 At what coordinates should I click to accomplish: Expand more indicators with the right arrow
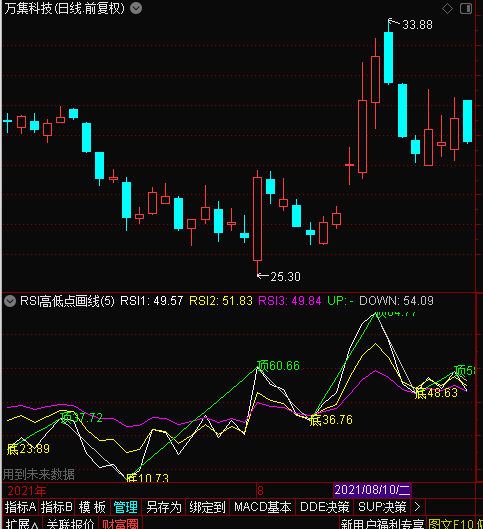click(x=418, y=507)
